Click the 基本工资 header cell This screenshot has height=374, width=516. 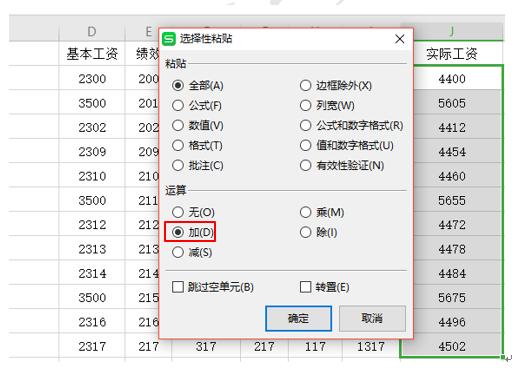click(92, 54)
